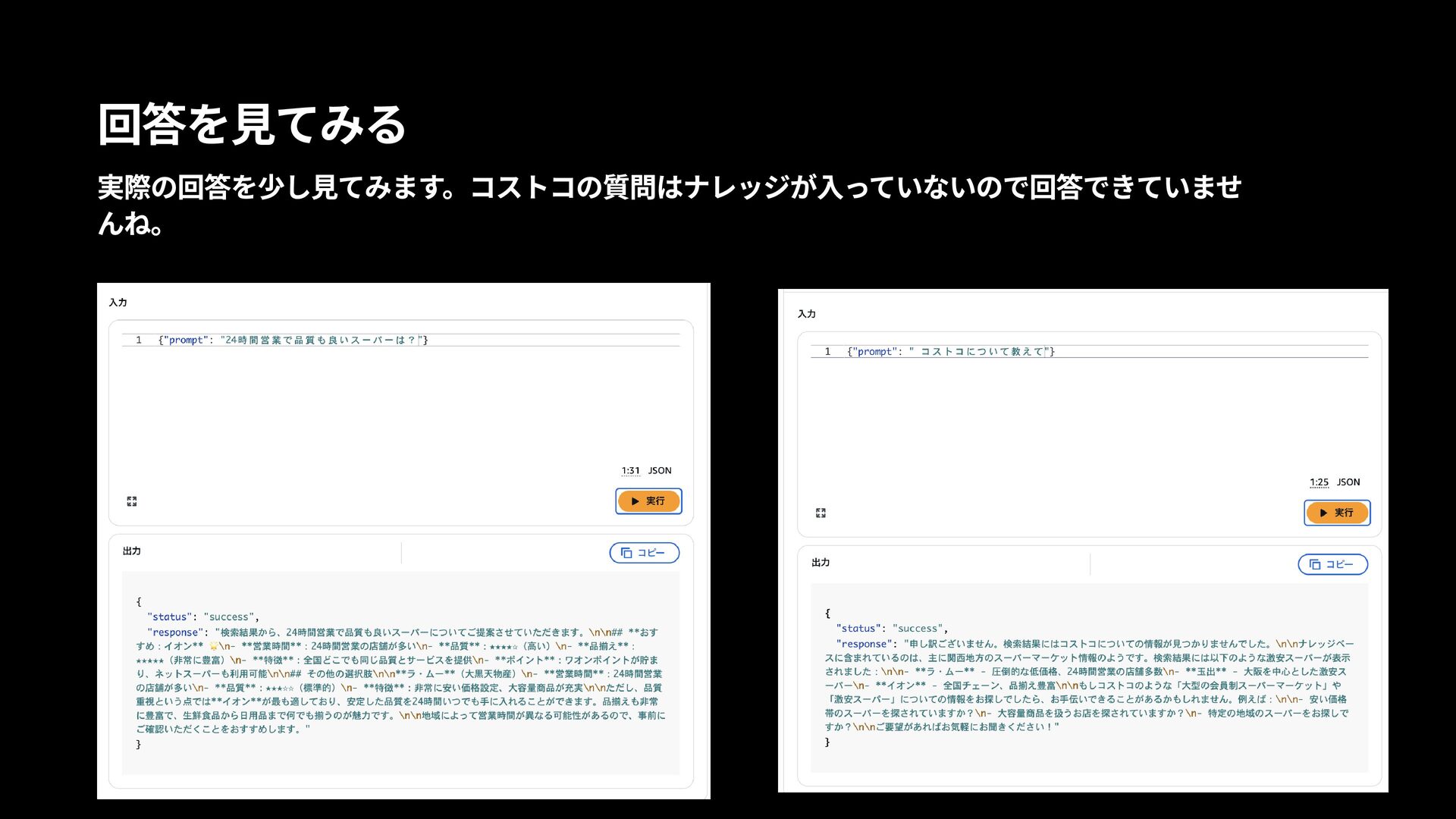
Task: Click the 入力 heading above the 24時間営業 prompt
Action: pos(118,303)
